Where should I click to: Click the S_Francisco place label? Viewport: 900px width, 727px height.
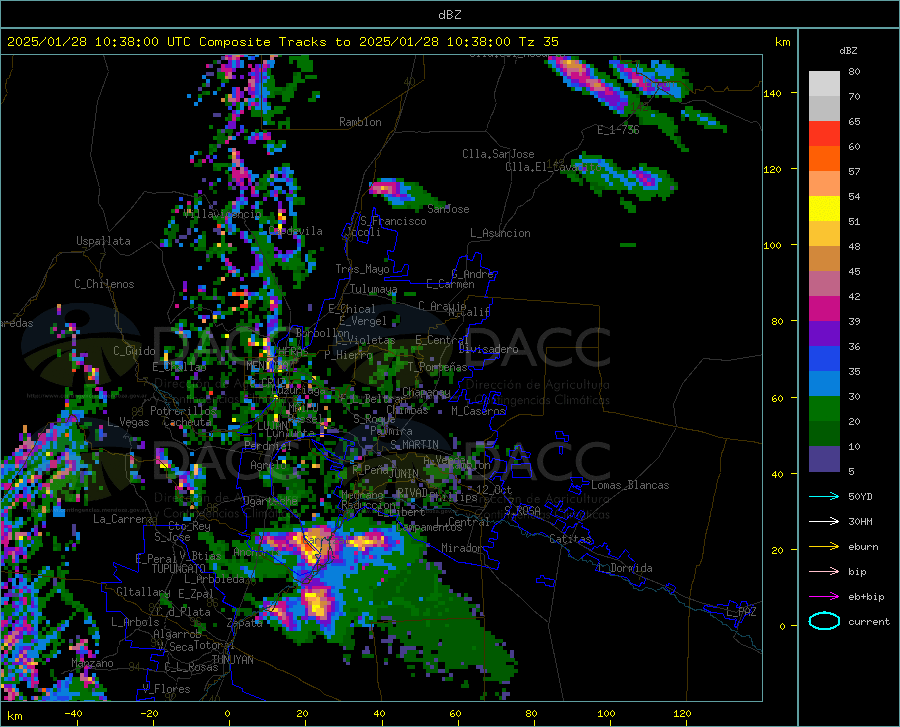point(393,221)
